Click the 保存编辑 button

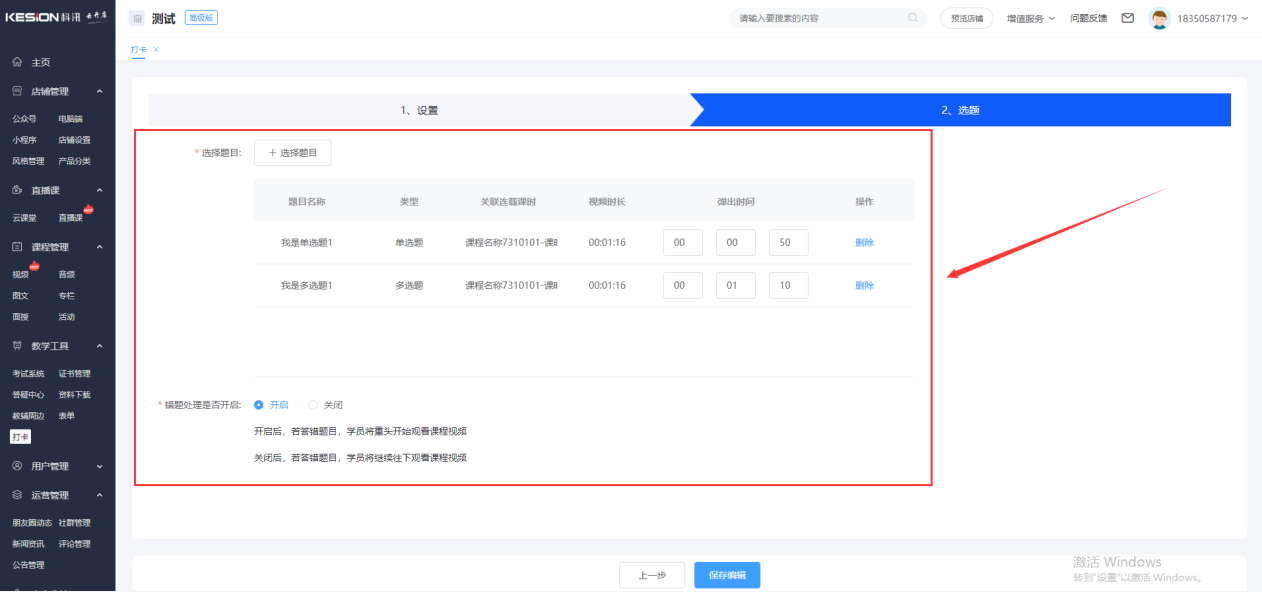[x=727, y=575]
